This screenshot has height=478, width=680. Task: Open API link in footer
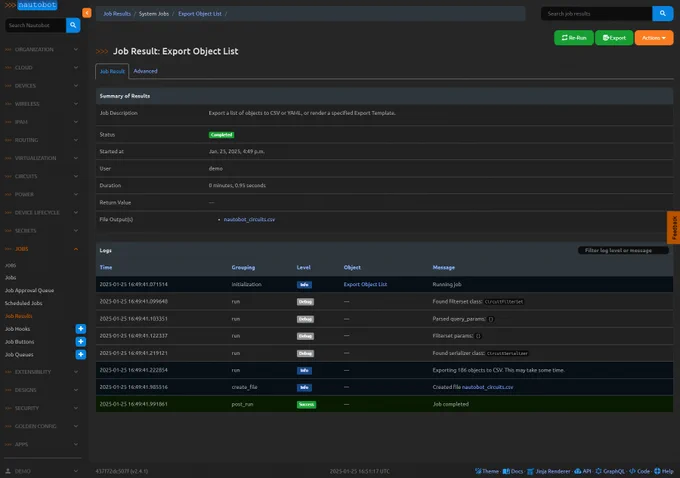tap(582, 471)
